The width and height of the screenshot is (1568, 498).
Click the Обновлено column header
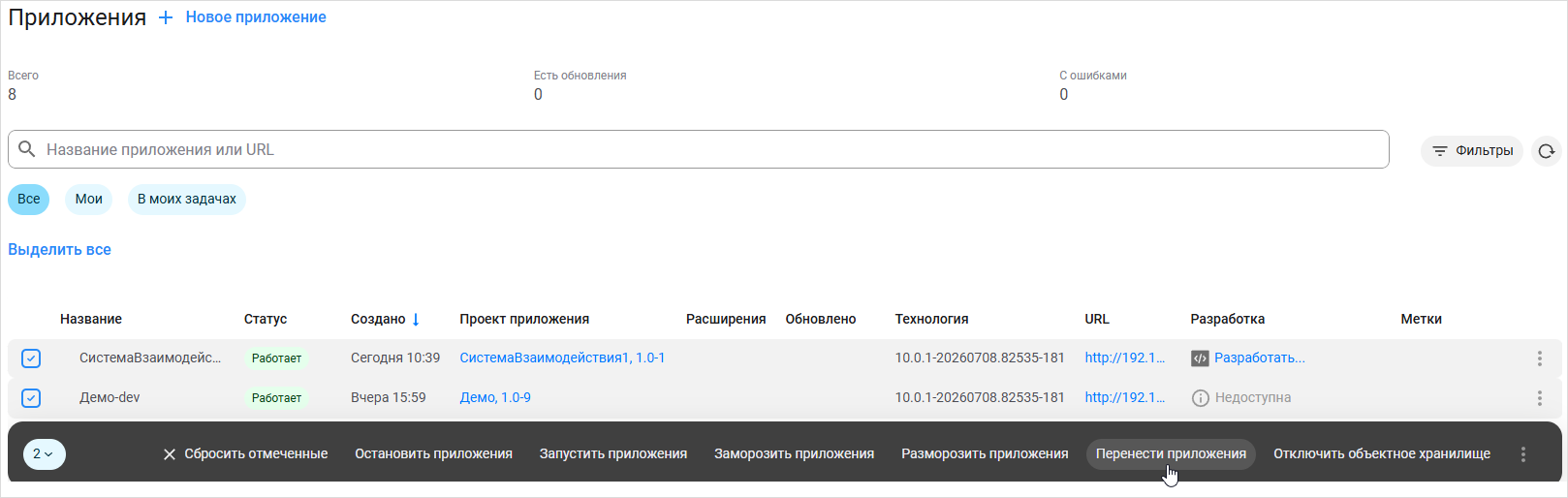(821, 319)
